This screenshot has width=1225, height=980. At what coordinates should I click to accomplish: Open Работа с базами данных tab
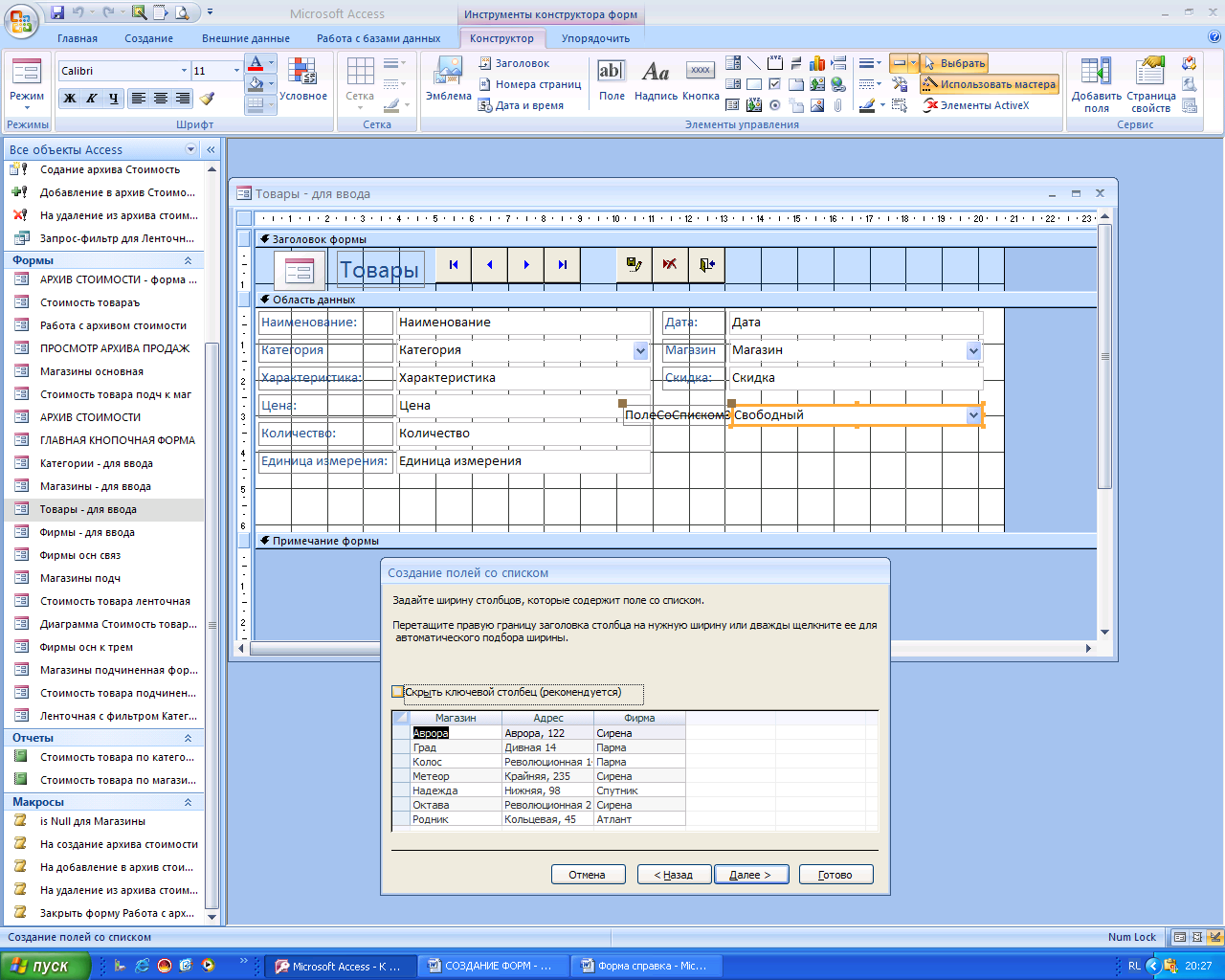379,38
